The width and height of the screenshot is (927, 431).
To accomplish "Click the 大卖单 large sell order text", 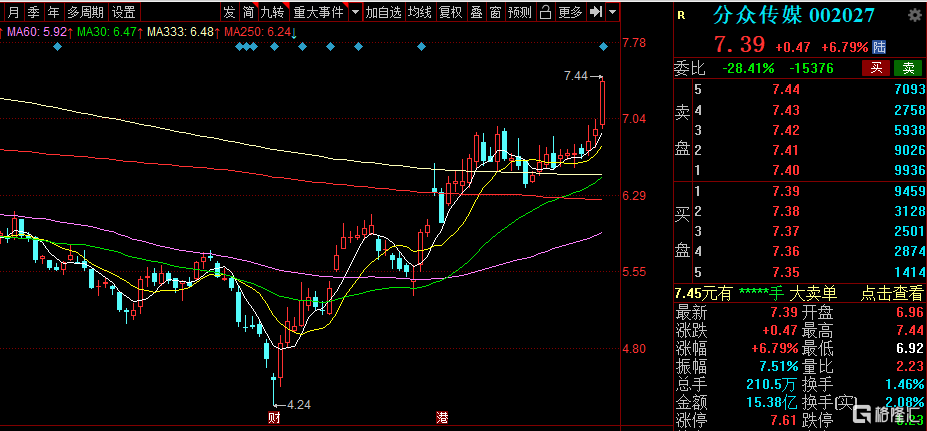I will (813, 292).
